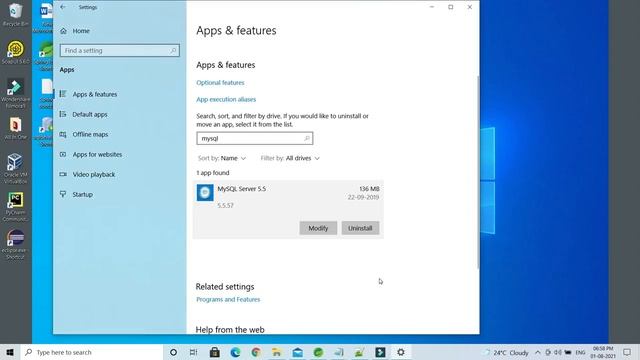This screenshot has width=640, height=360.
Task: Select the PyCharm Community desktop shortcut
Action: click(x=16, y=207)
